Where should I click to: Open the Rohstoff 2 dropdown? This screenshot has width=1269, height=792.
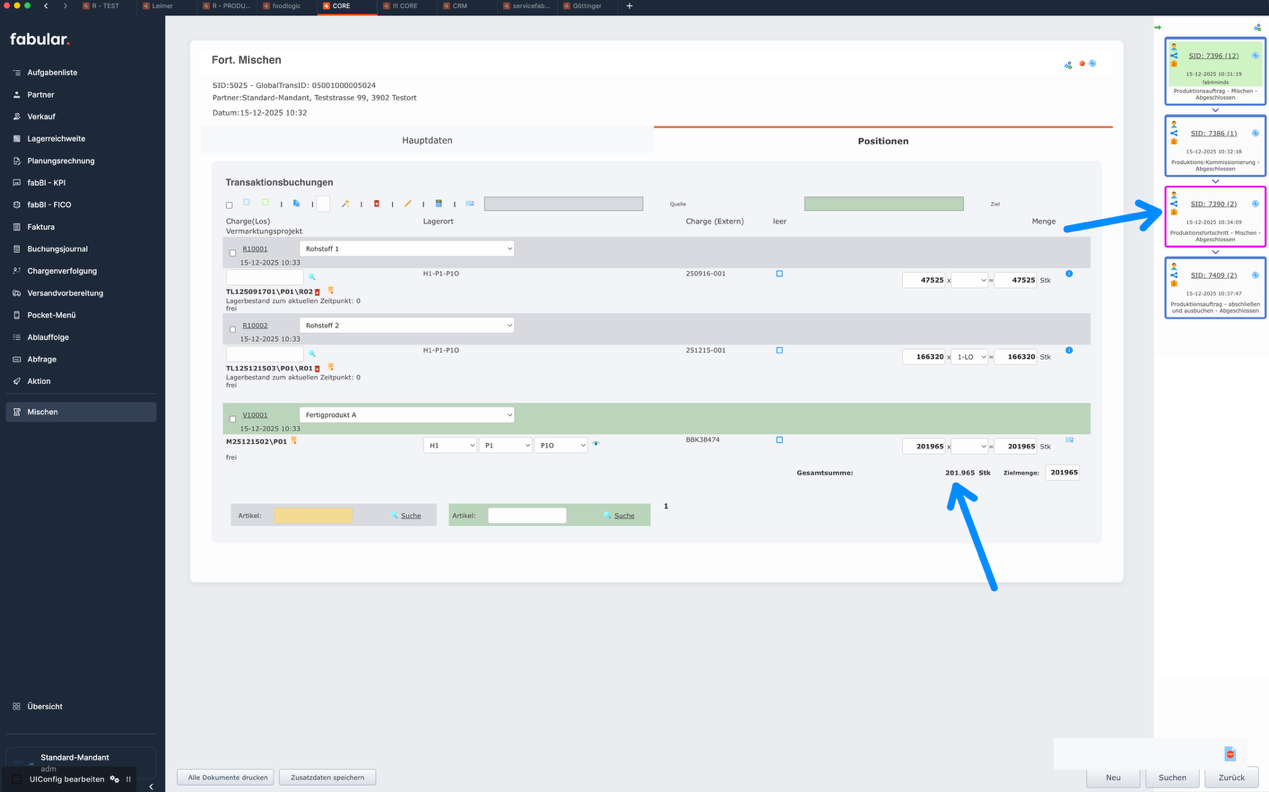tap(406, 325)
